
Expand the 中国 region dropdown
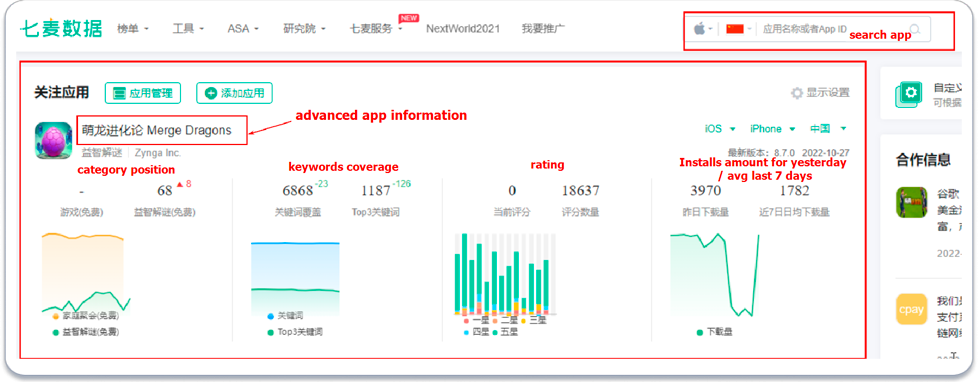(x=828, y=129)
